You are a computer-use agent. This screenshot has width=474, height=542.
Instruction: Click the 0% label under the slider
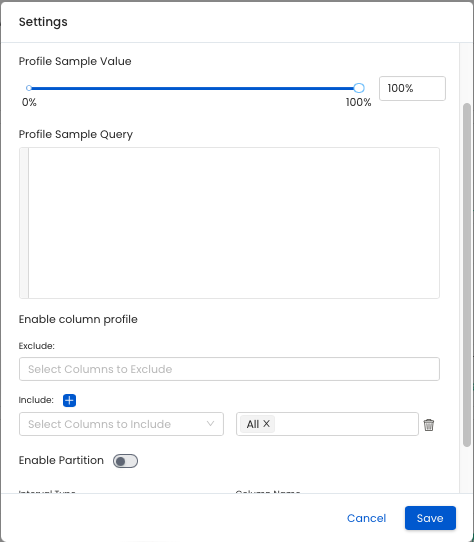[x=29, y=102]
